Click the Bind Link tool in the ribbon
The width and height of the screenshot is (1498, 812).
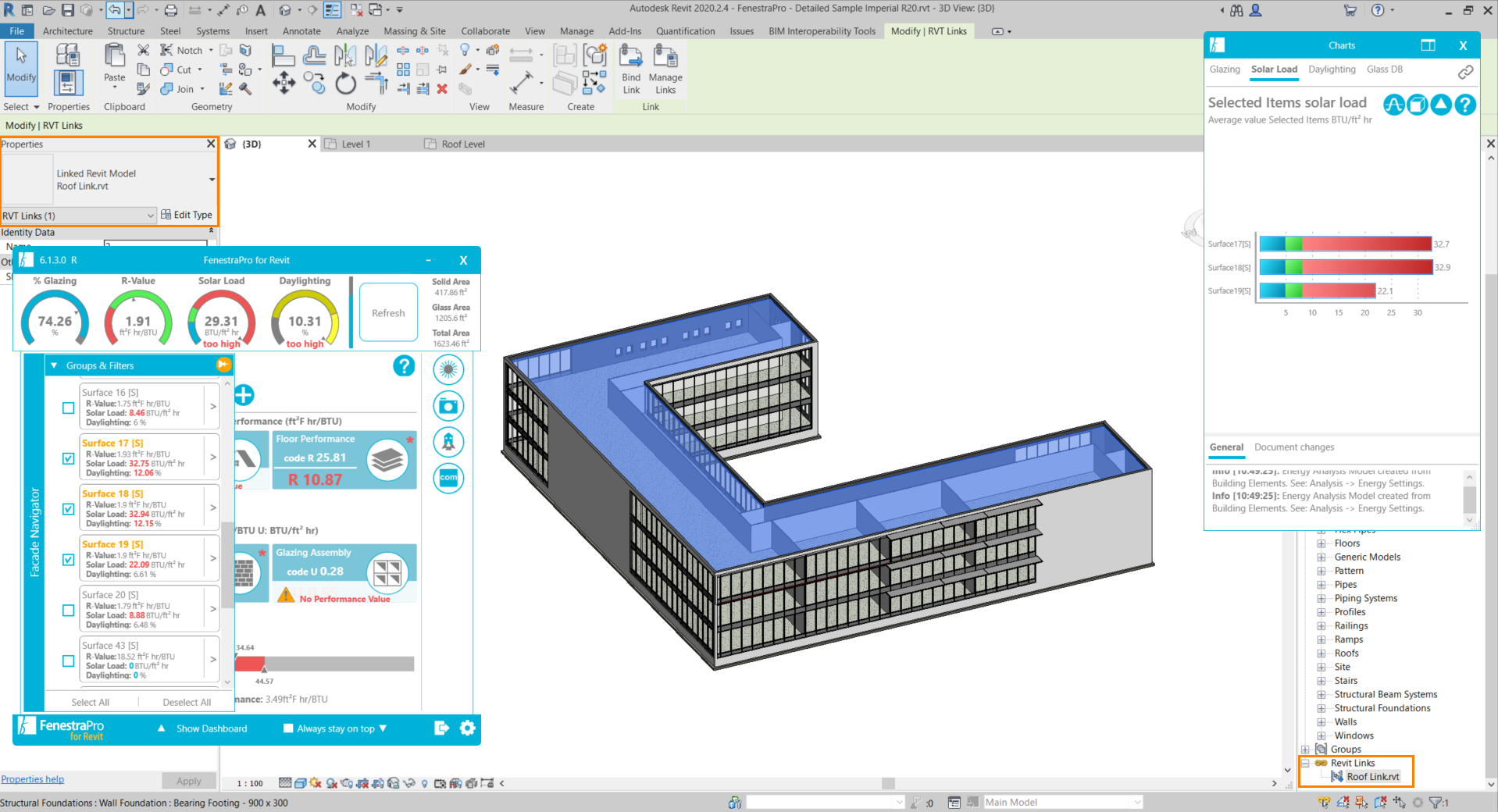(x=631, y=69)
